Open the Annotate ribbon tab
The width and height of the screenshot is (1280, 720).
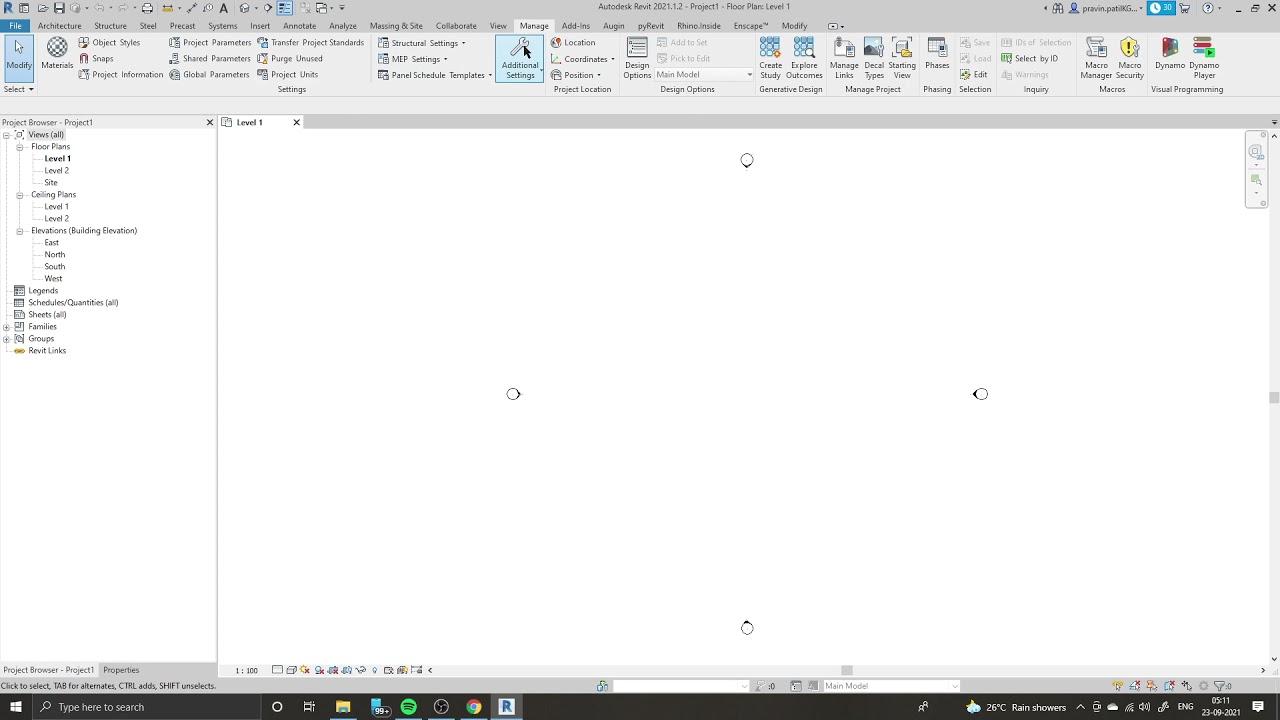(299, 26)
